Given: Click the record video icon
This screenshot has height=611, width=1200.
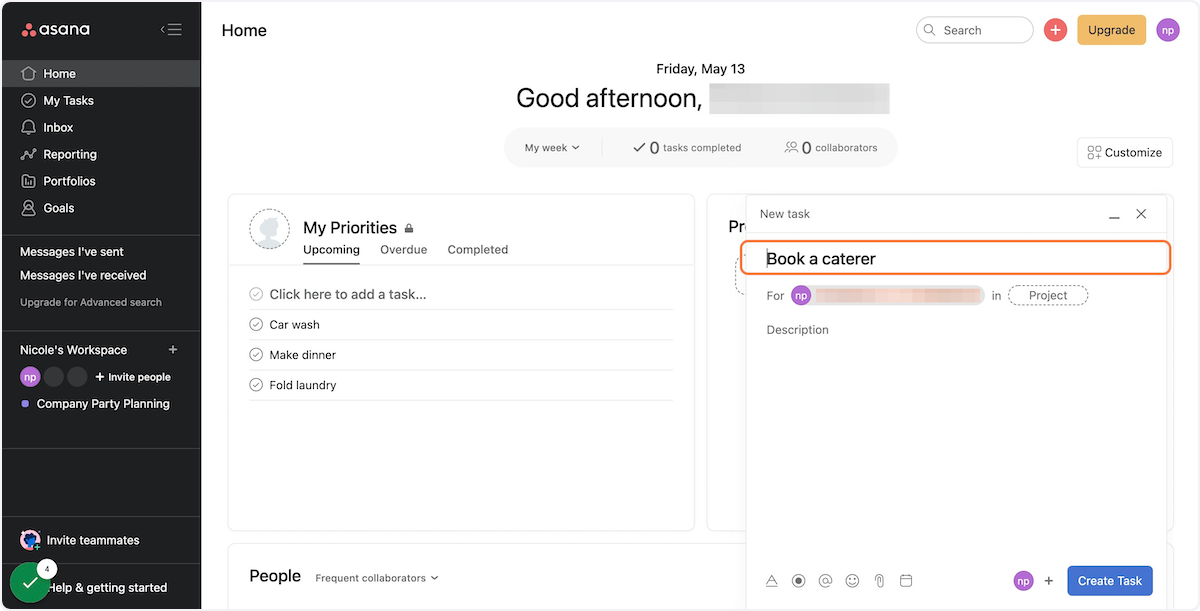Looking at the screenshot, I should [x=798, y=580].
